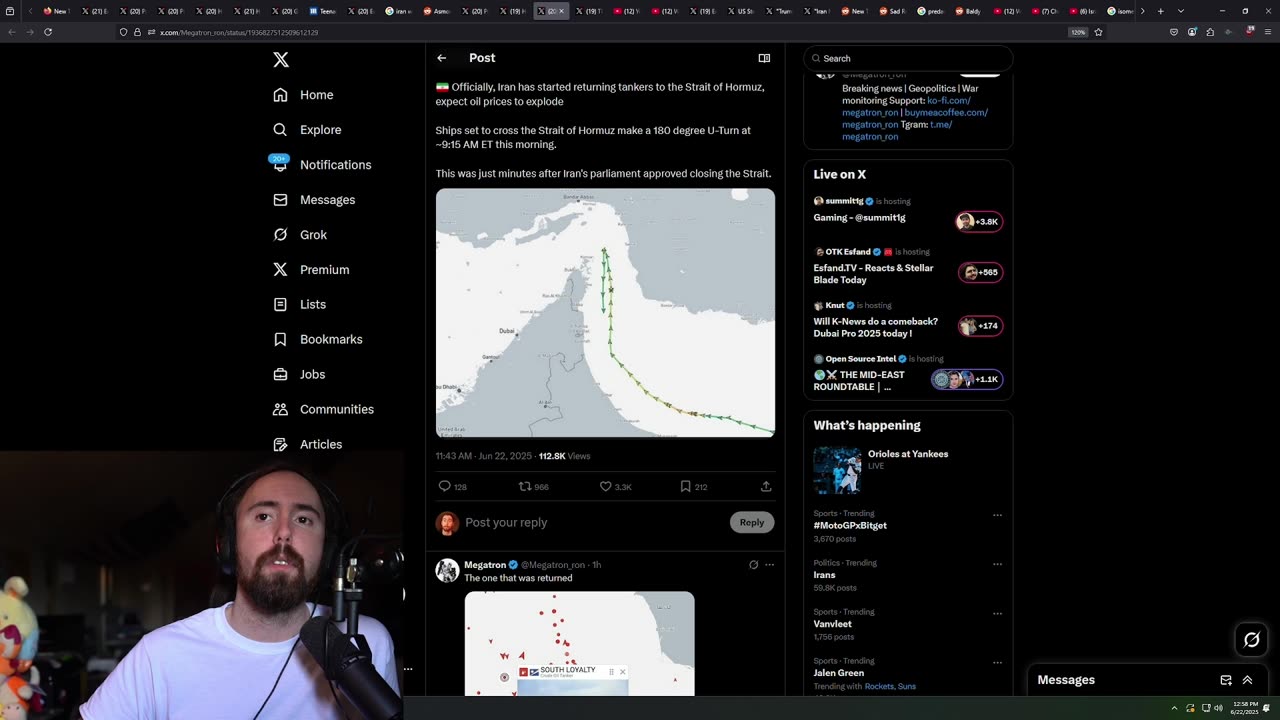This screenshot has height=720, width=1280.
Task: Like the post with 3.3K hearts
Action: 605,486
